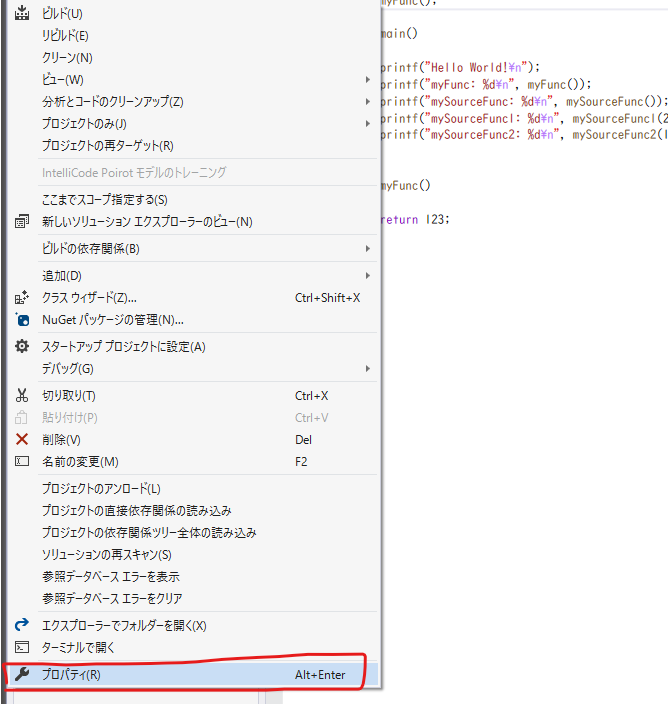The image size is (668, 704).
Task: Click the NuGet package manager icon
Action: click(x=22, y=319)
